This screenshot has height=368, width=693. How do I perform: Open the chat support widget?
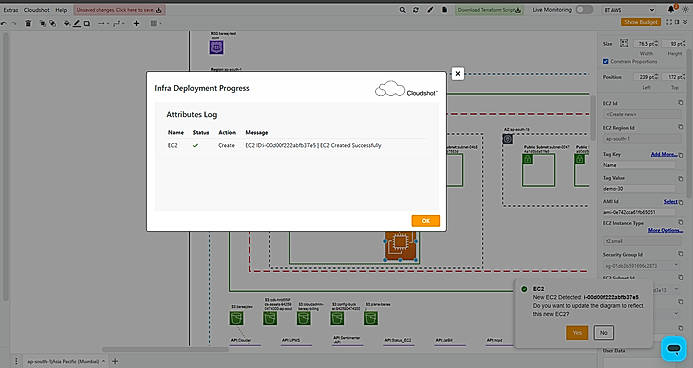point(674,349)
